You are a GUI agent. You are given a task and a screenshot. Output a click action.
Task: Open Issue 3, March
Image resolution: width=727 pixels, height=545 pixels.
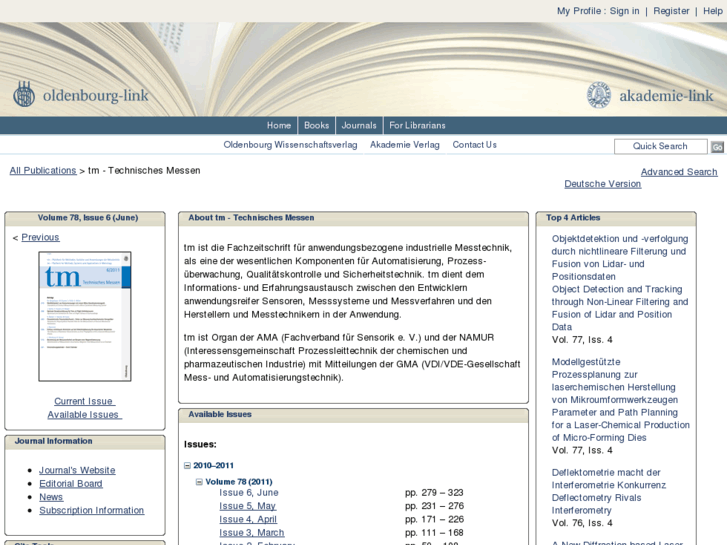click(x=252, y=532)
